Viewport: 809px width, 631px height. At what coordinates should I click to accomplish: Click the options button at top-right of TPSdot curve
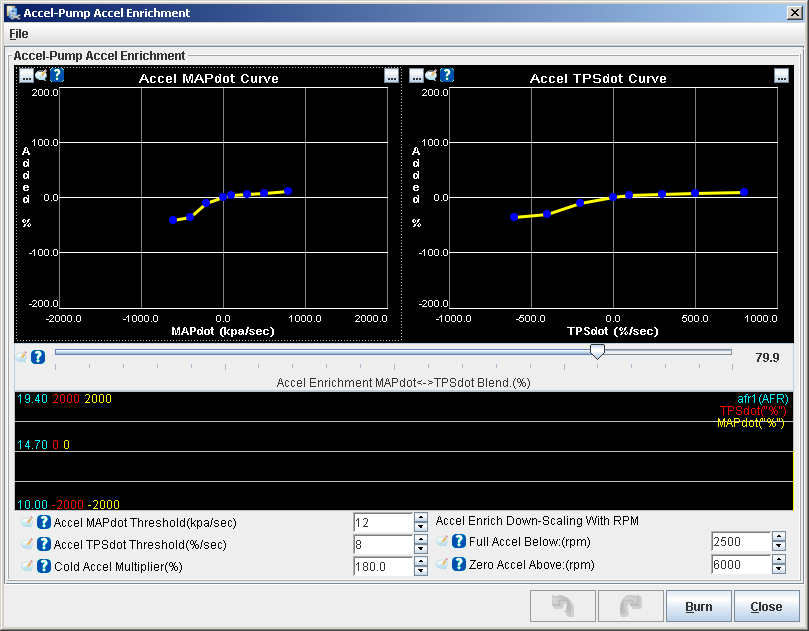(x=781, y=76)
